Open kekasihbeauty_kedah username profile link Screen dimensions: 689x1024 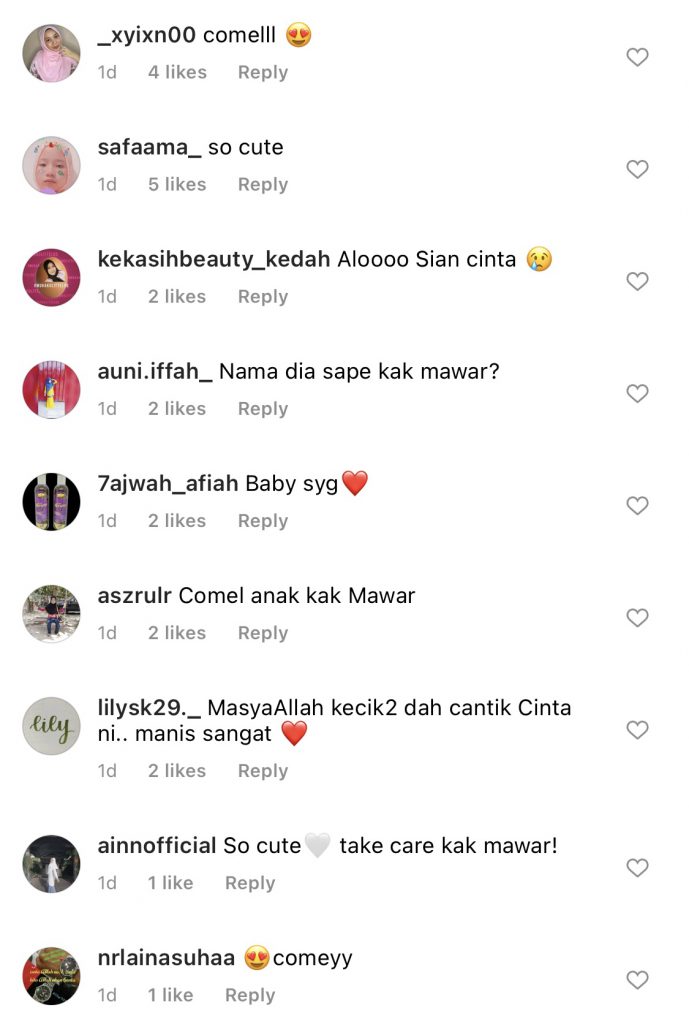(x=214, y=260)
